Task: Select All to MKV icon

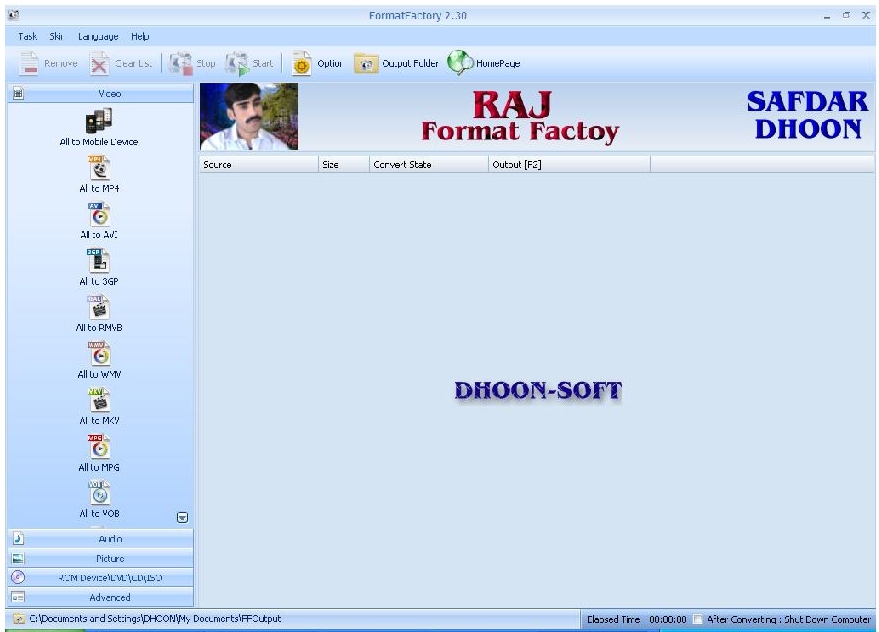Action: click(x=99, y=400)
